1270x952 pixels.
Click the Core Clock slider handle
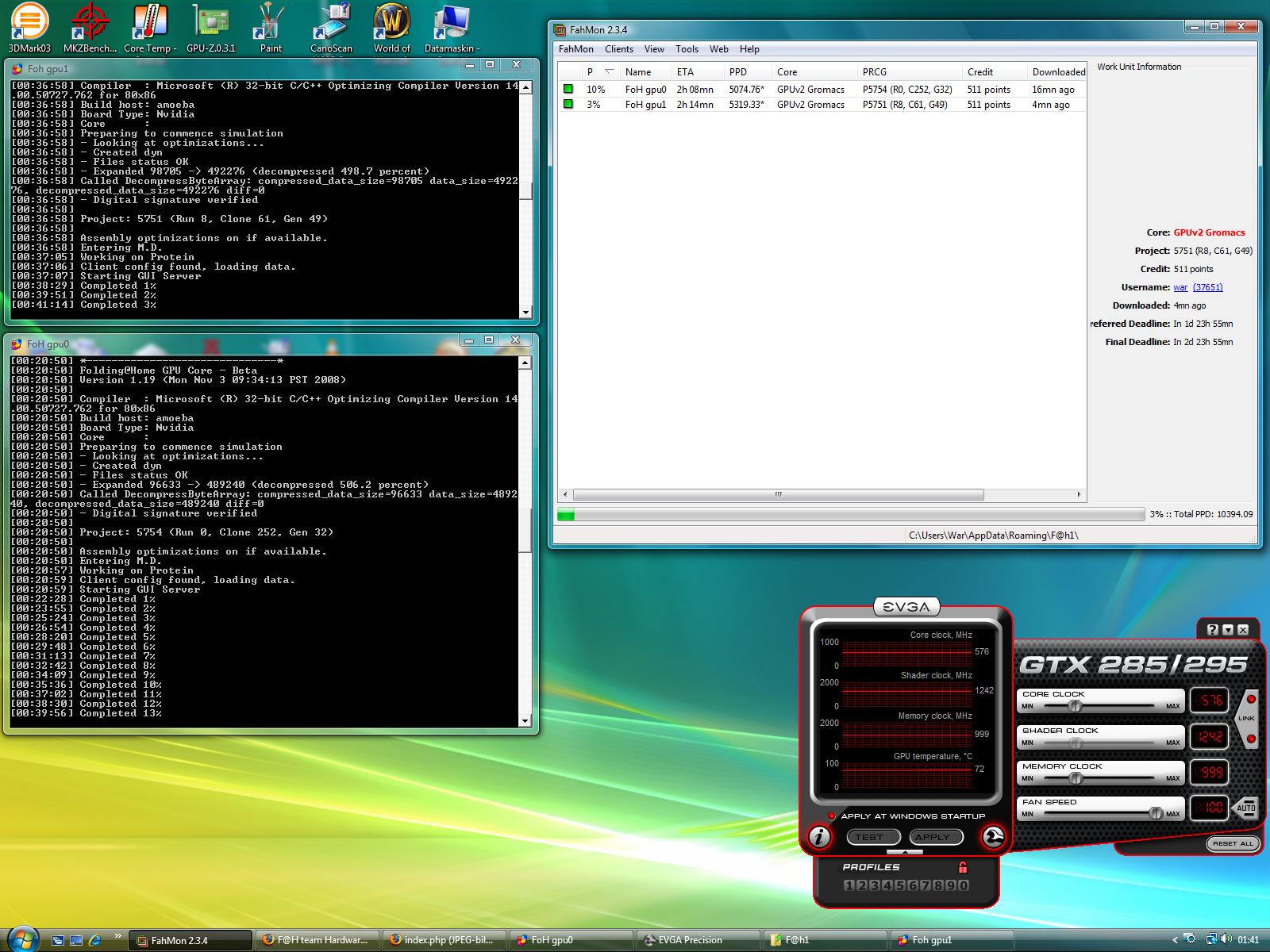pyautogui.click(x=1076, y=705)
